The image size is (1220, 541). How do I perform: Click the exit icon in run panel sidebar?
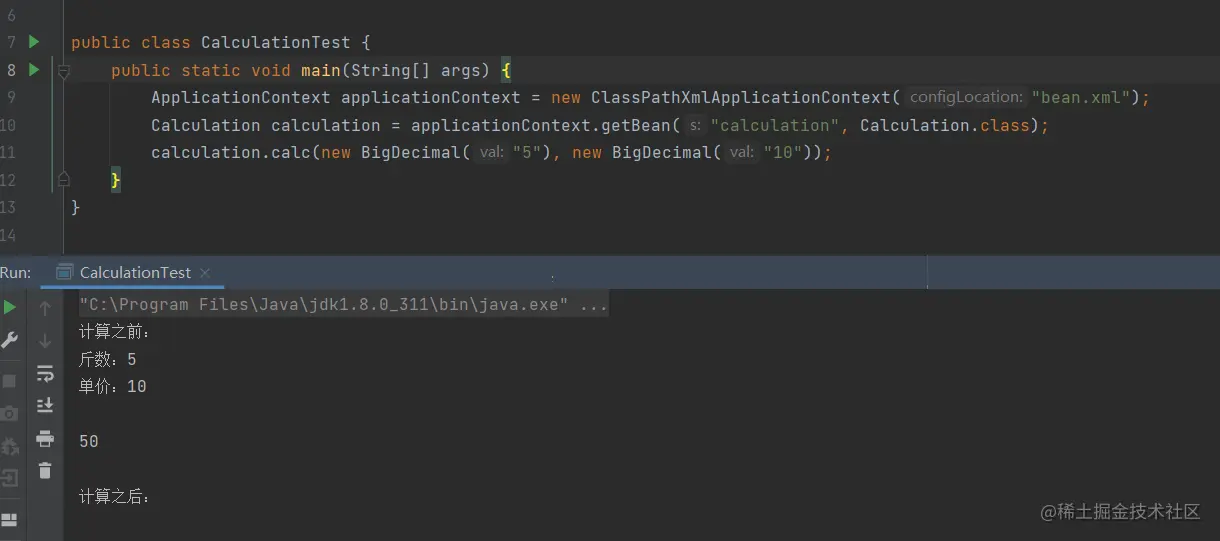10,478
